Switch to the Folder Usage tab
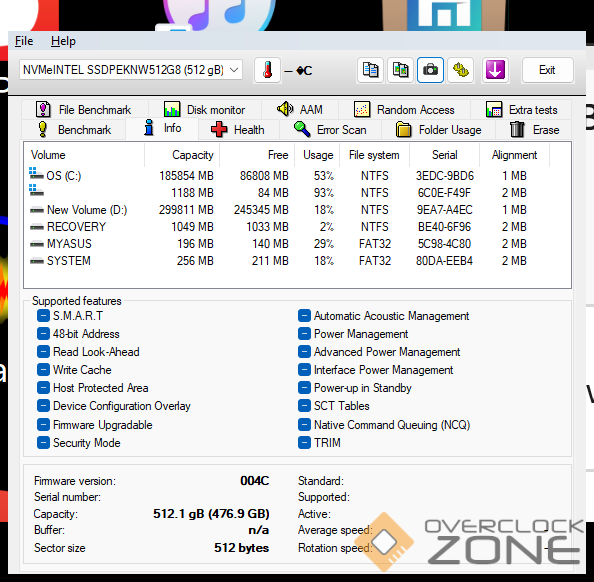 click(439, 130)
